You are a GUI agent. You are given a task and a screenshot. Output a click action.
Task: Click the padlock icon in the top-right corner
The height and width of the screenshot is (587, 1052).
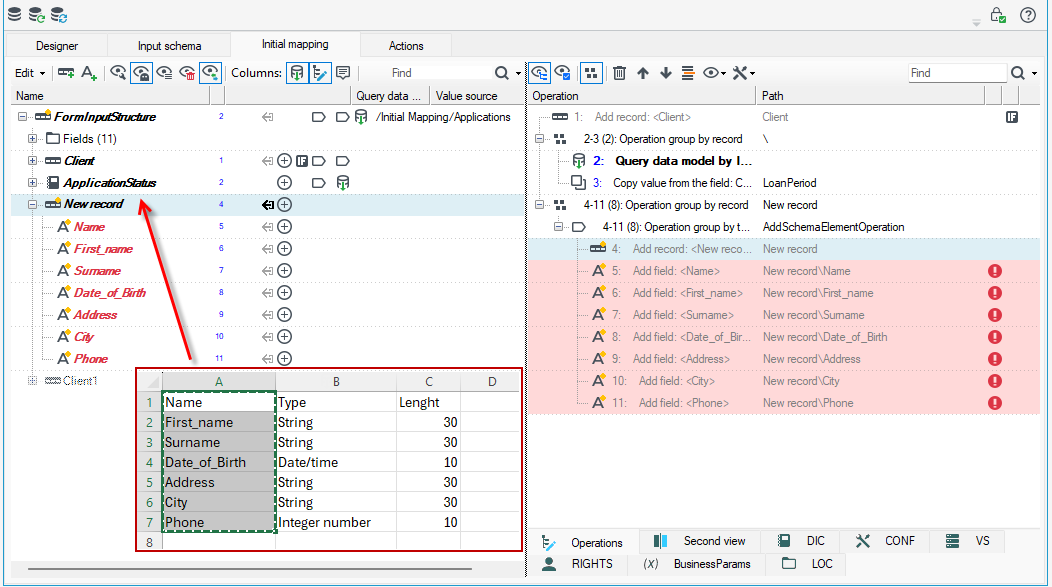[x=998, y=15]
